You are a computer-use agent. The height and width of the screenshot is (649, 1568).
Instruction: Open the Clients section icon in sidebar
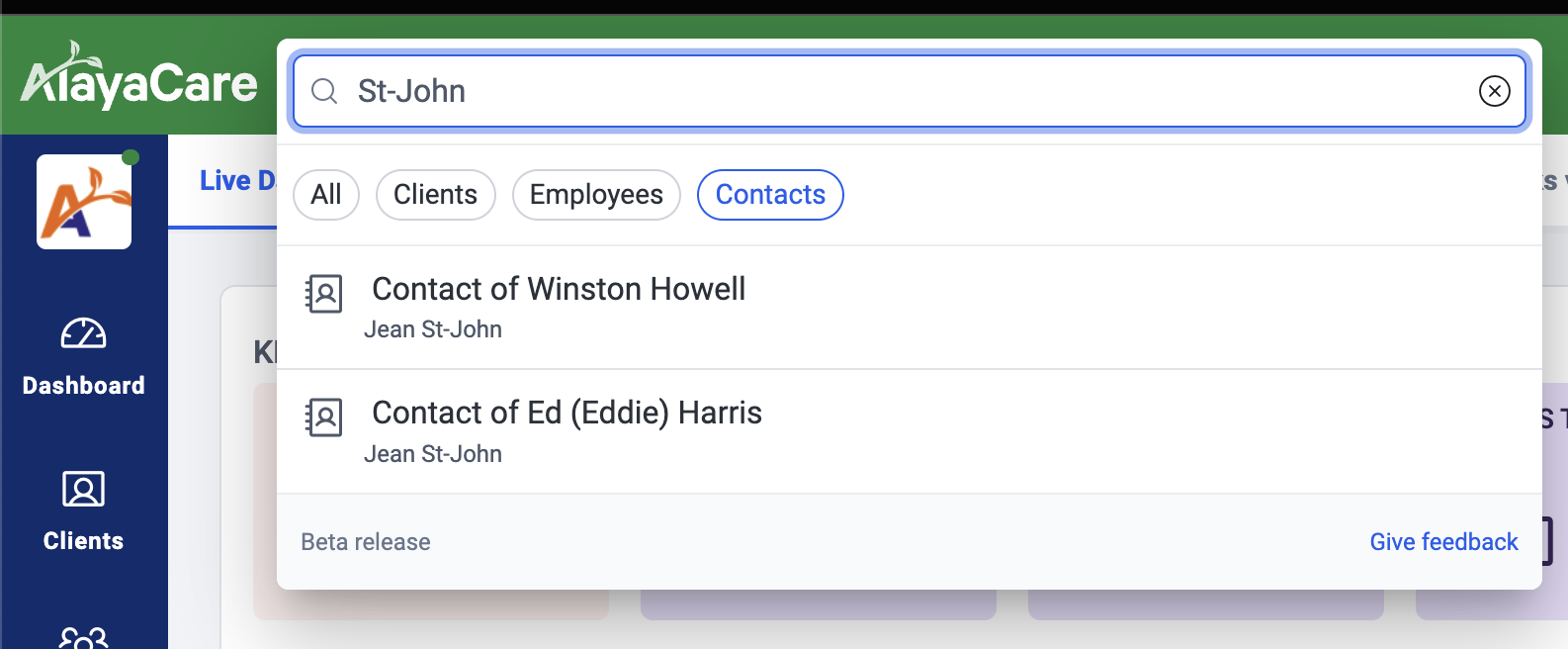point(84,490)
